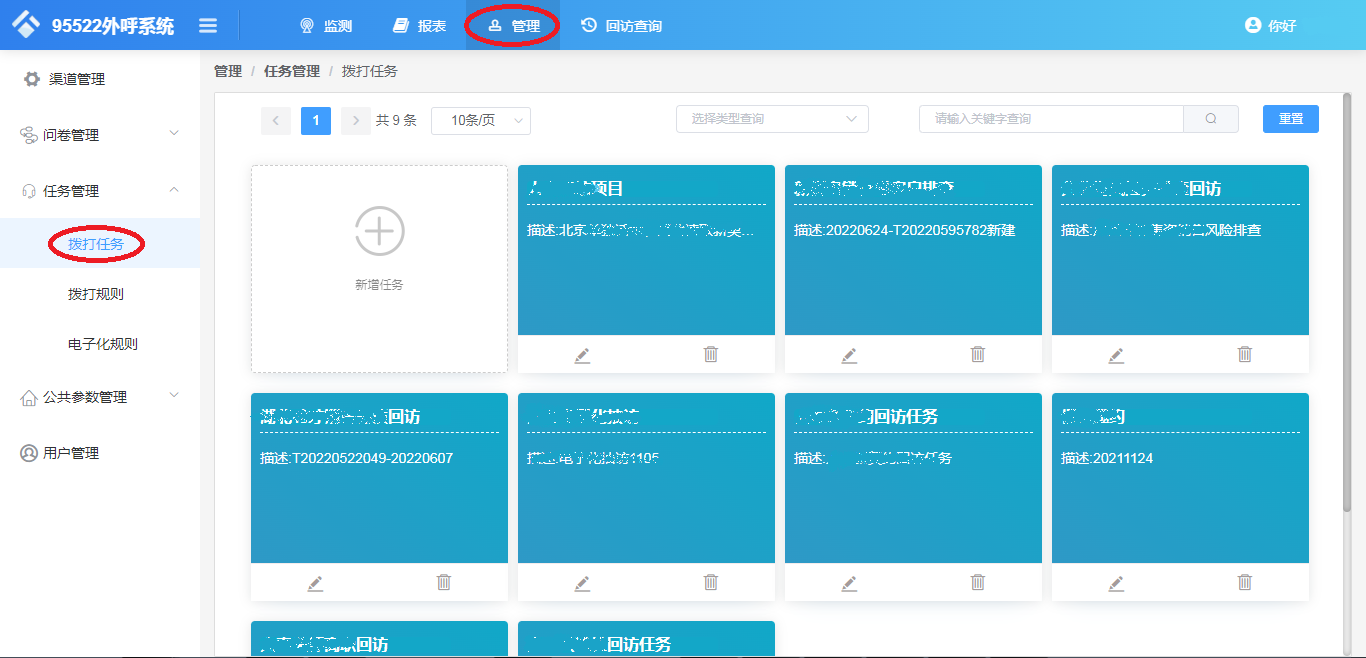Click the 重置 reset button

(1290, 118)
